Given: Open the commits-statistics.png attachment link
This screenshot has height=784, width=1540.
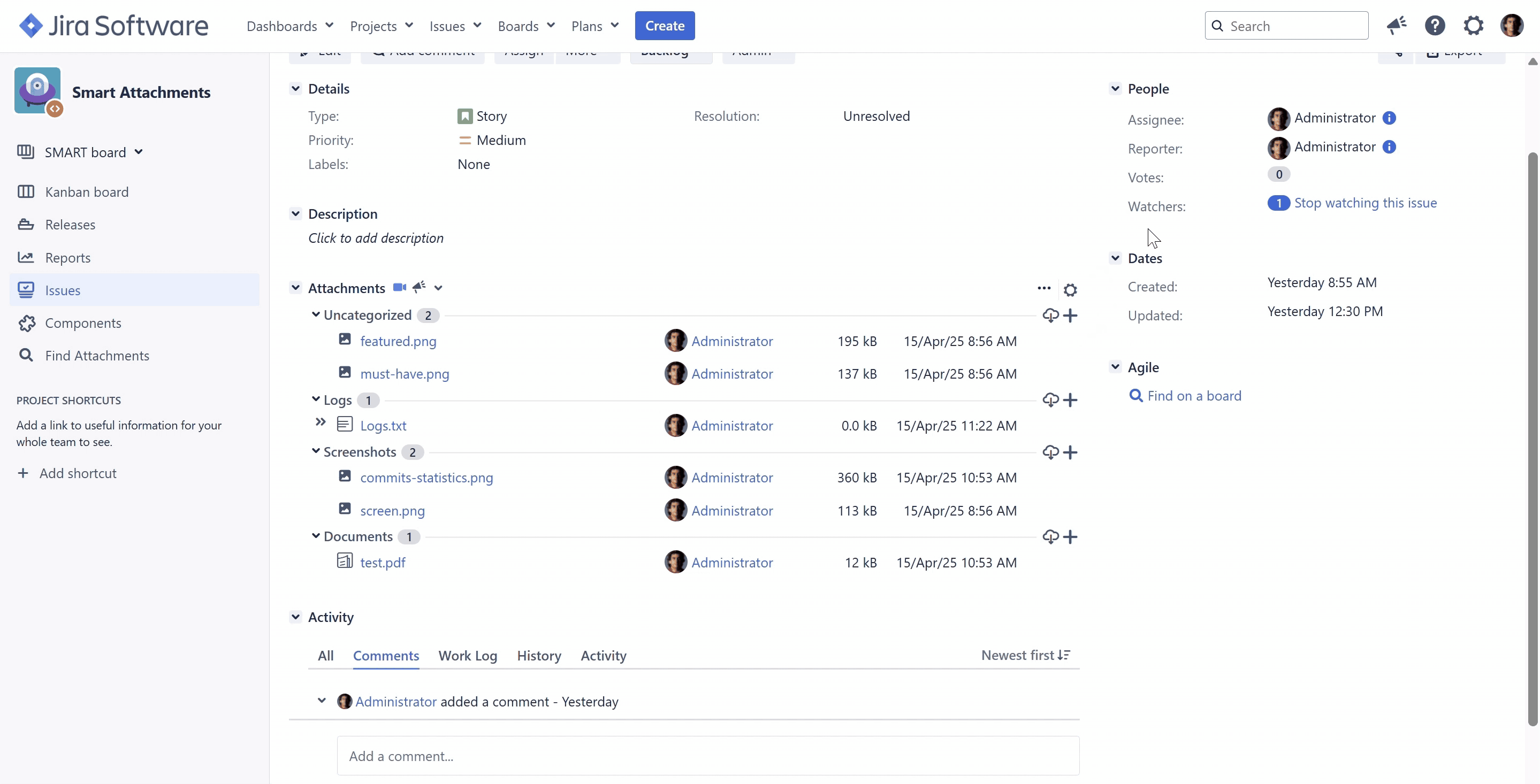Looking at the screenshot, I should coord(426,478).
